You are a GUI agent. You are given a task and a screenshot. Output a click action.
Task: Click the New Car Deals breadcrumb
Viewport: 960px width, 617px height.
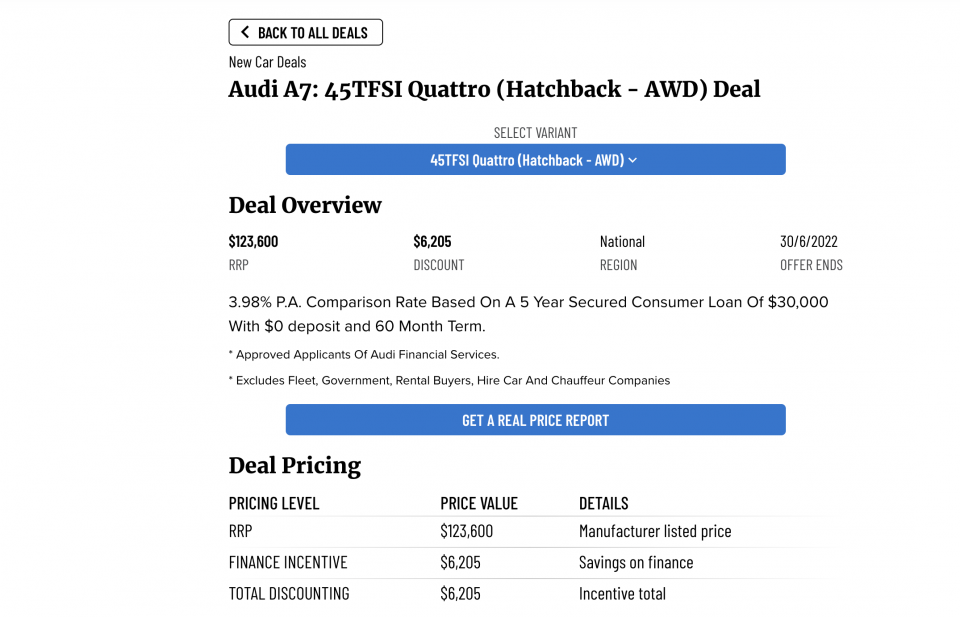click(268, 62)
